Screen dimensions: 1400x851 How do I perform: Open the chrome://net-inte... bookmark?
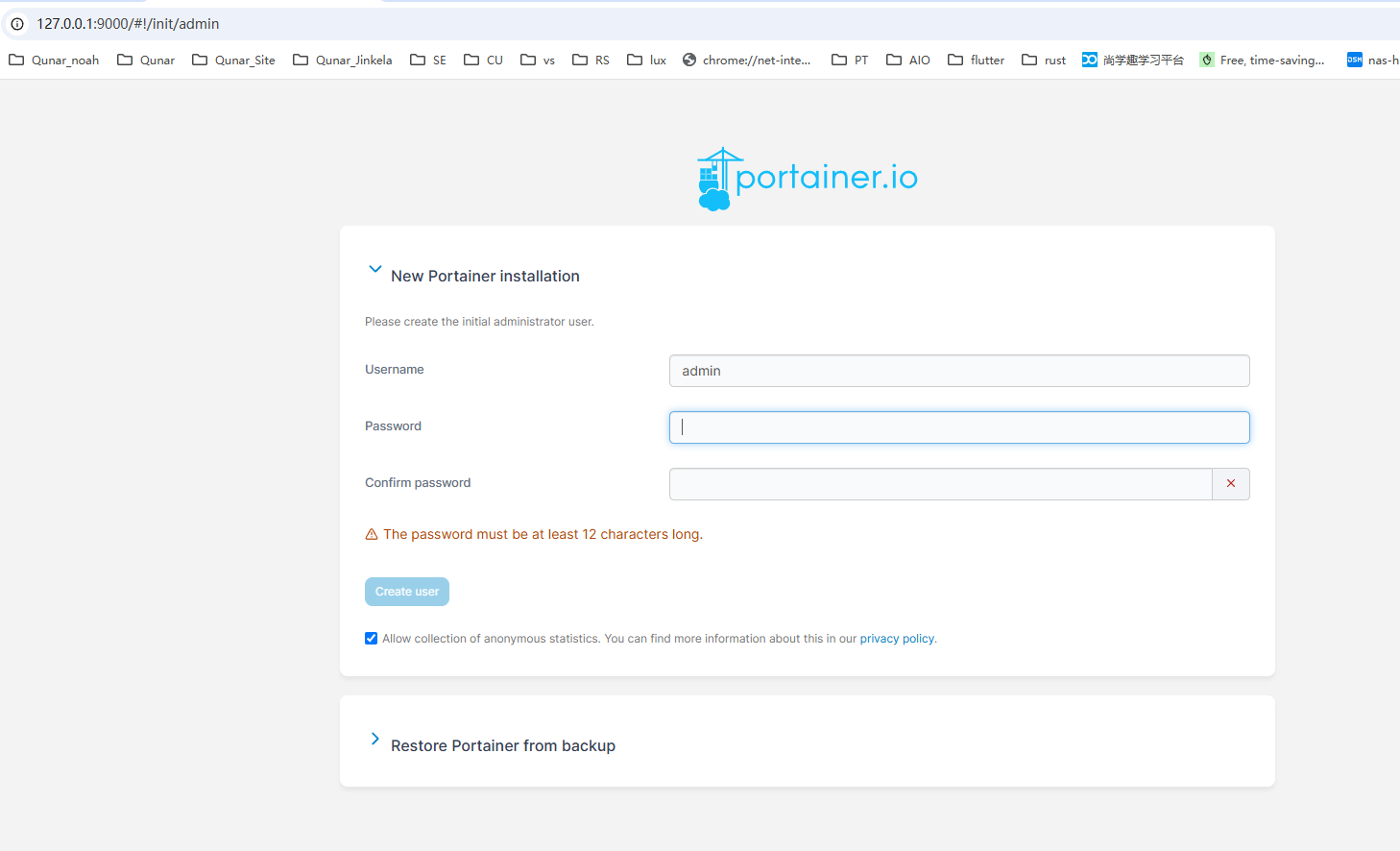click(x=746, y=60)
